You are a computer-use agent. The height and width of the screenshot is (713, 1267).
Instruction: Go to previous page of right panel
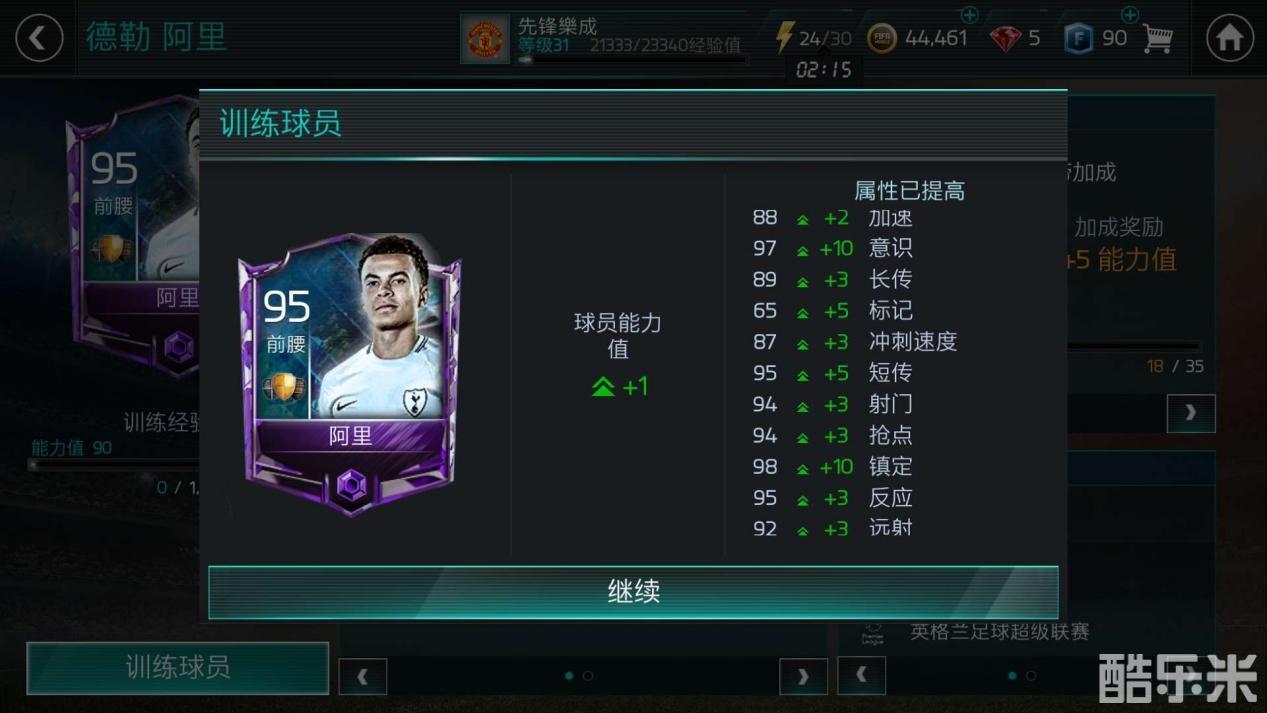click(861, 676)
